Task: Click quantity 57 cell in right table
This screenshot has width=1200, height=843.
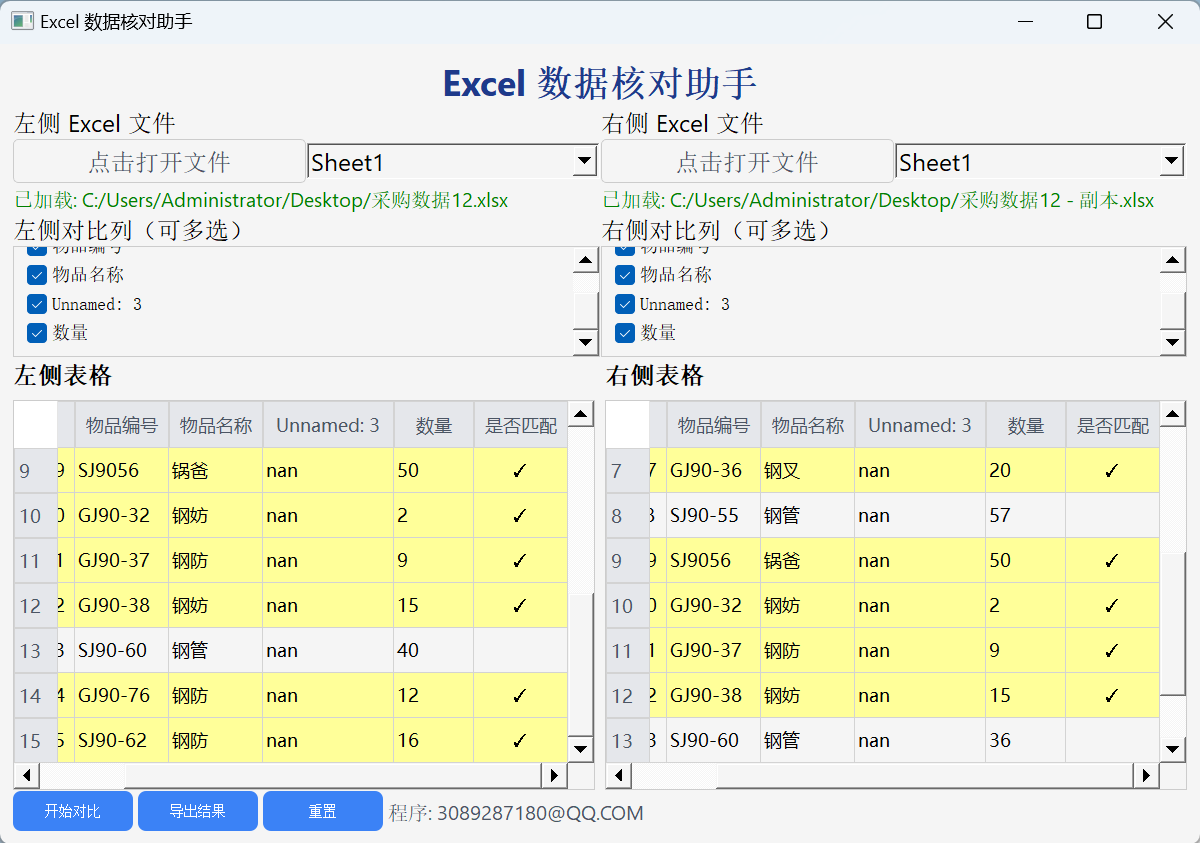Action: point(1026,516)
